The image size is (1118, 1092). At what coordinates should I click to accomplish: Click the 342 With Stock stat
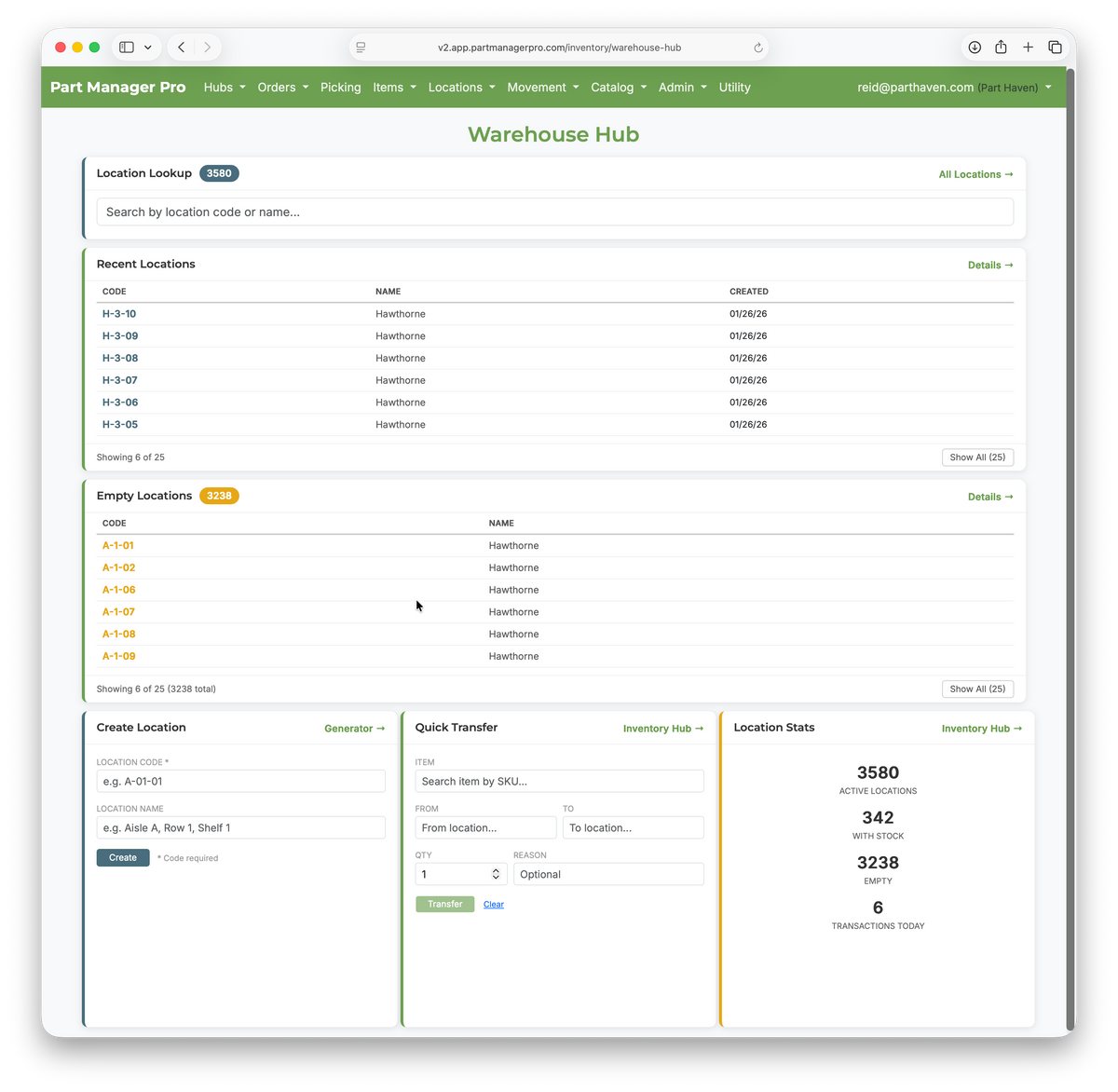tap(878, 825)
